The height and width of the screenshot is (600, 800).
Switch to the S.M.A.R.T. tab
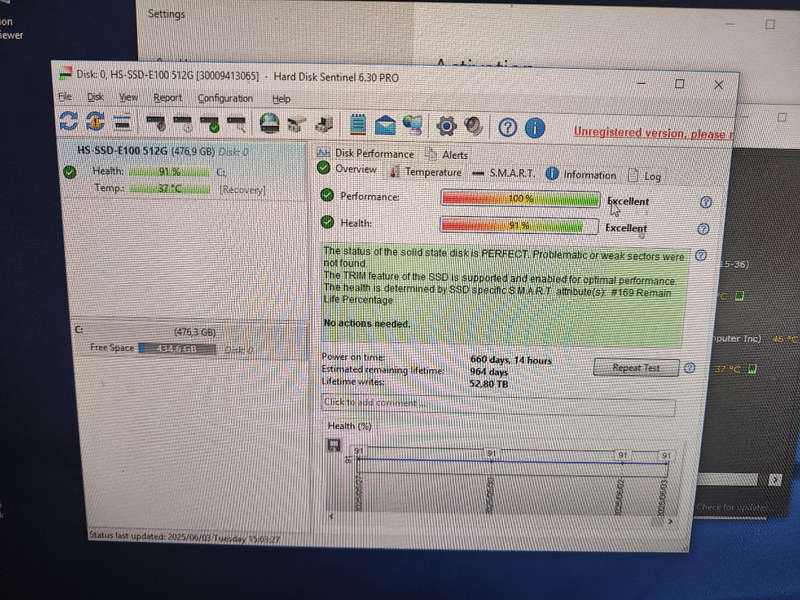pyautogui.click(x=504, y=173)
